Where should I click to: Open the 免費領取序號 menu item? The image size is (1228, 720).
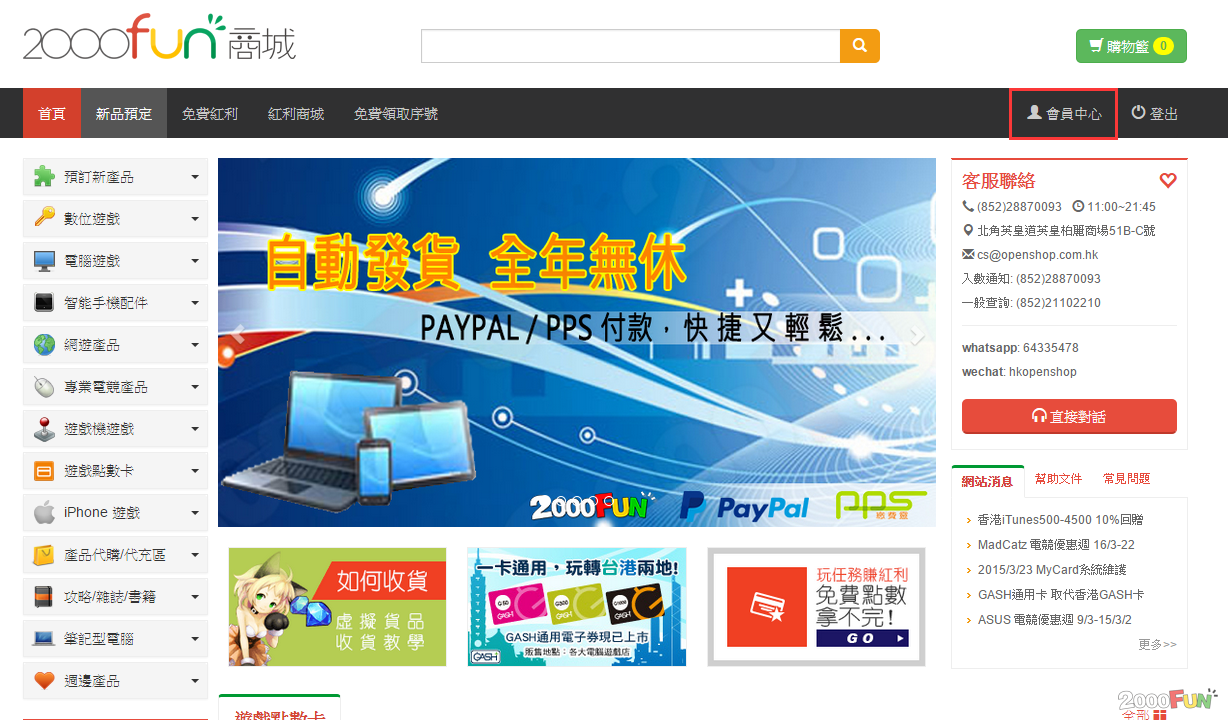coord(396,113)
